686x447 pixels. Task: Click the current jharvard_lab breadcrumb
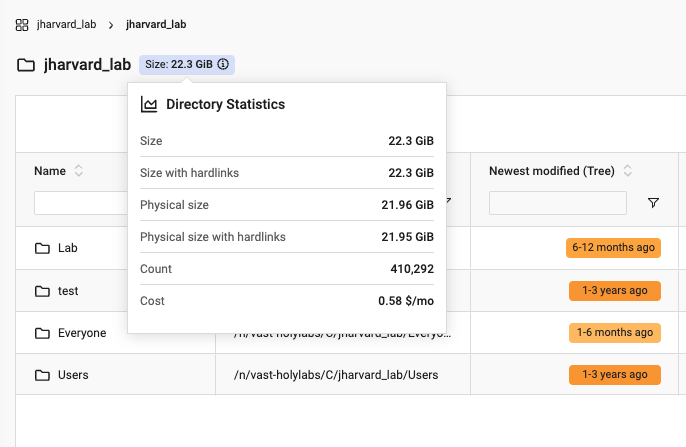coord(157,24)
